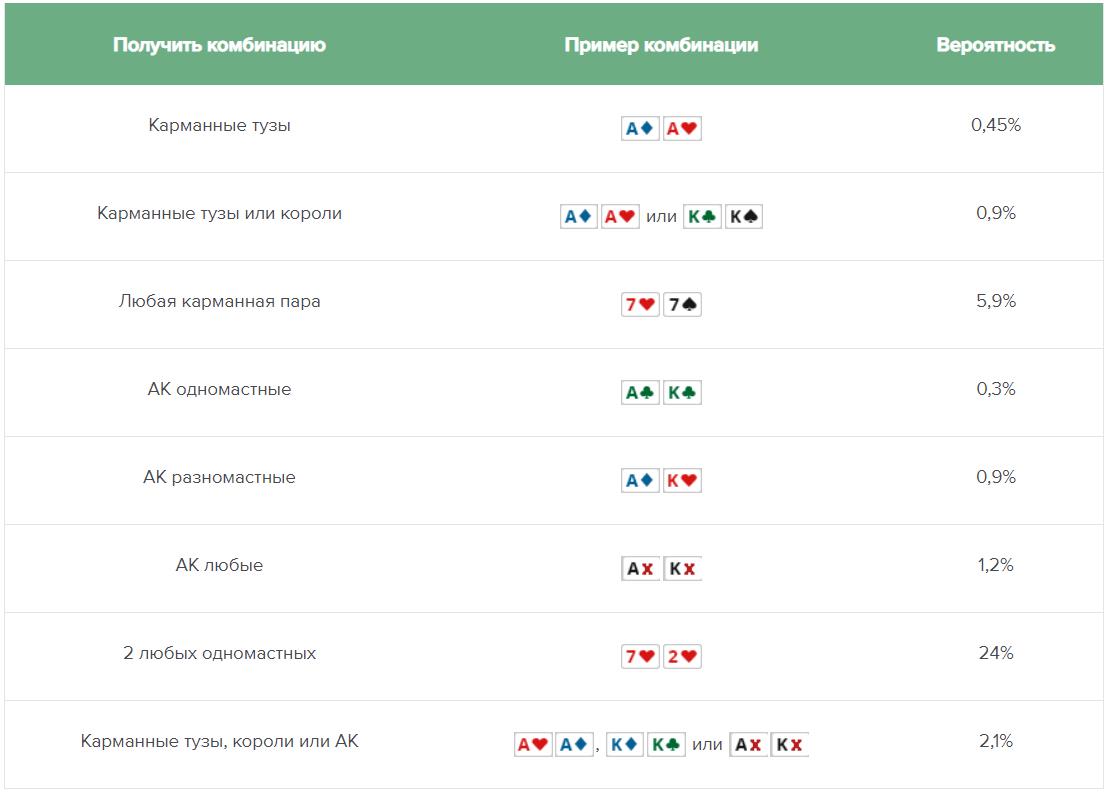Click the 7 of spades card icon
Screen dimensions: 1108x793
click(x=682, y=305)
